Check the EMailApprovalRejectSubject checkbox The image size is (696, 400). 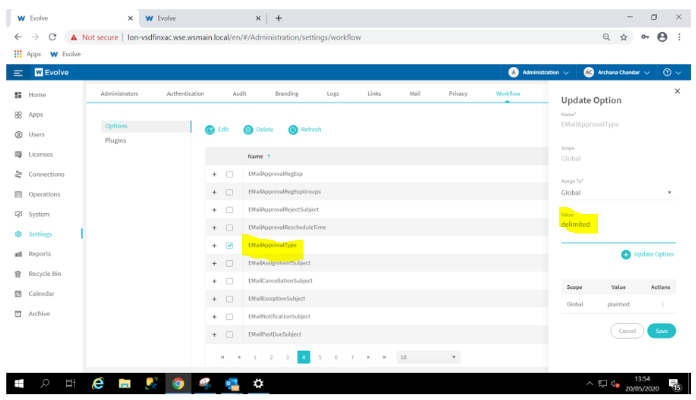point(230,209)
